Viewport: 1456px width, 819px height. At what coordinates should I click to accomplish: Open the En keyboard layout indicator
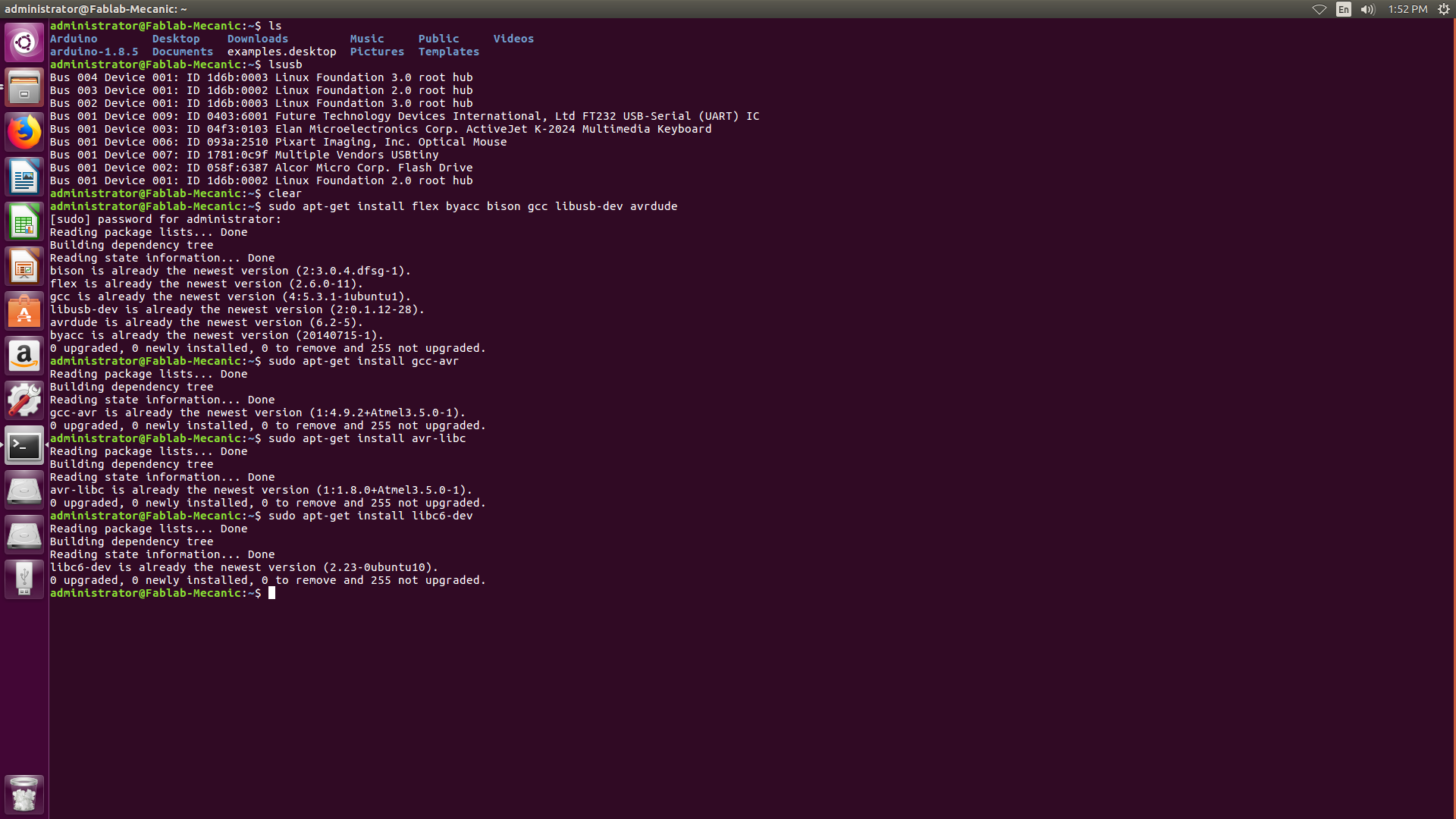1344,9
